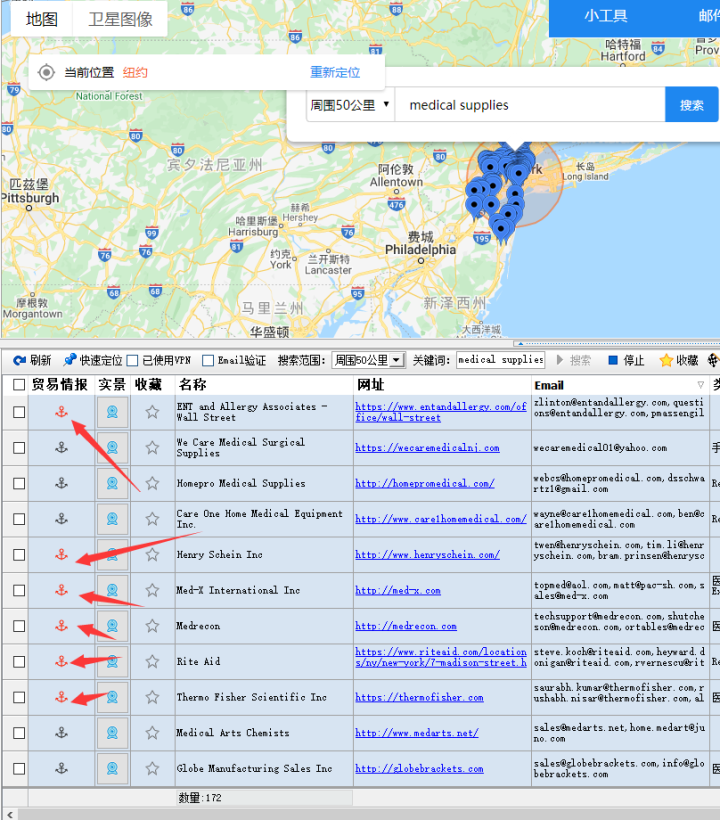
Task: Open the homepromedical.com link
Action: [x=425, y=483]
